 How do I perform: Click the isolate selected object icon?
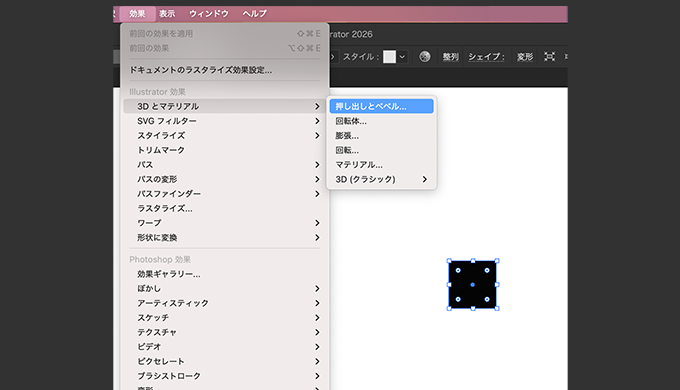pyautogui.click(x=549, y=56)
